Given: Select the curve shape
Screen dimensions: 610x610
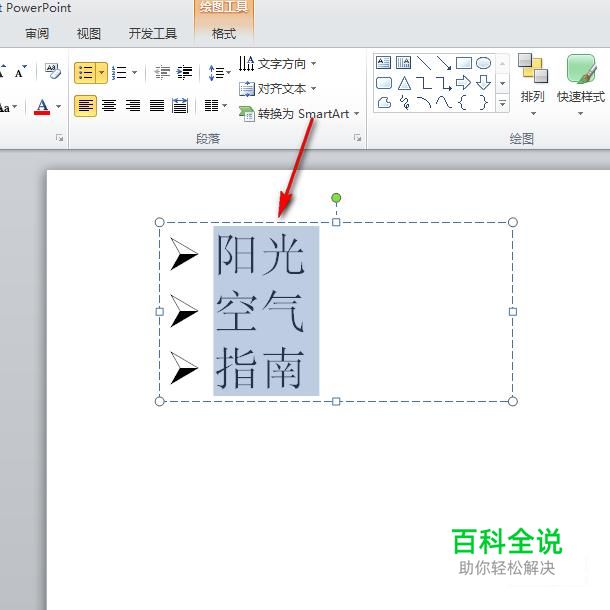Looking at the screenshot, I should tap(443, 103).
